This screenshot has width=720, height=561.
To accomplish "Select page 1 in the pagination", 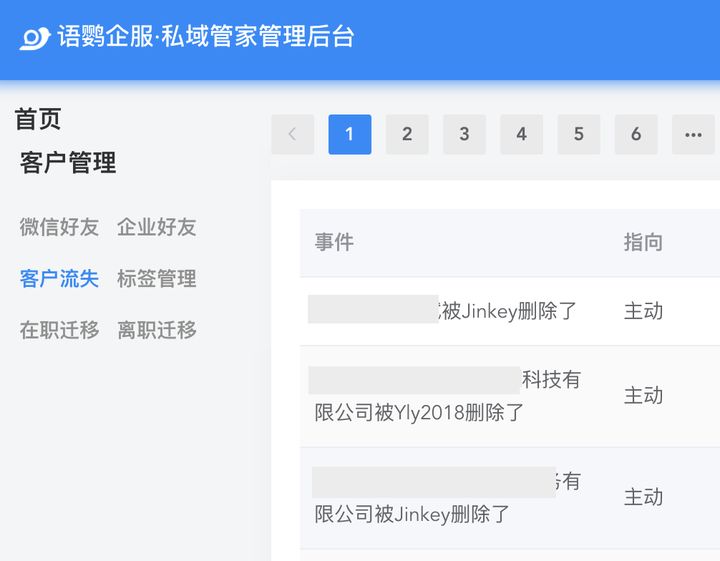I will point(349,134).
